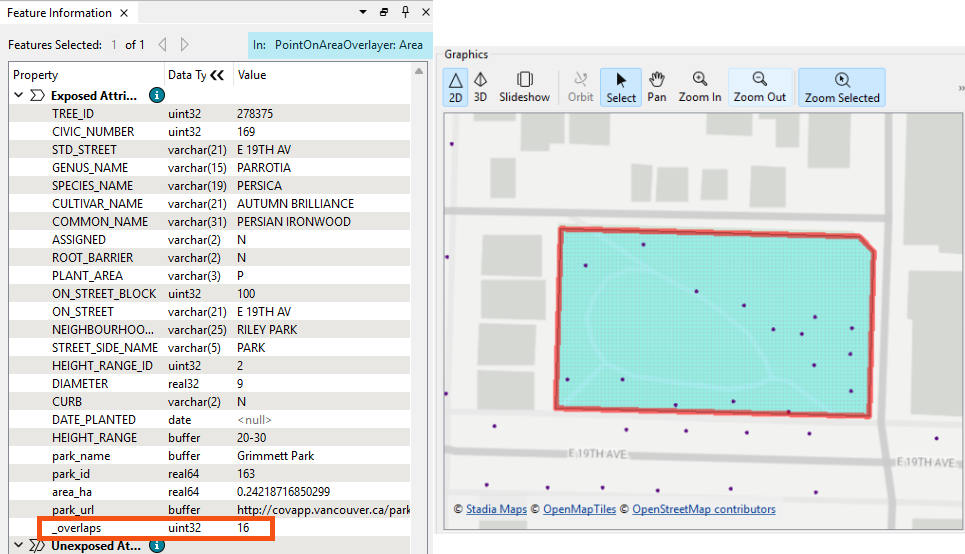This screenshot has width=965, height=554.
Task: Select the ROOT_BARRIER property row
Action: 209,258
